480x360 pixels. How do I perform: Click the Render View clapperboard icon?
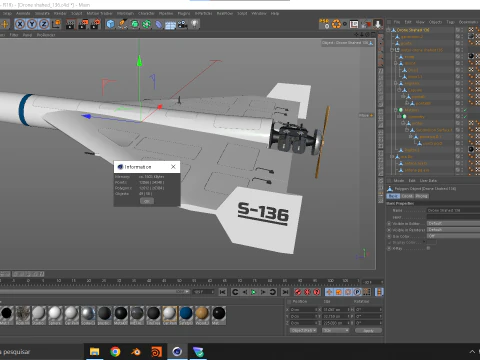click(70, 24)
